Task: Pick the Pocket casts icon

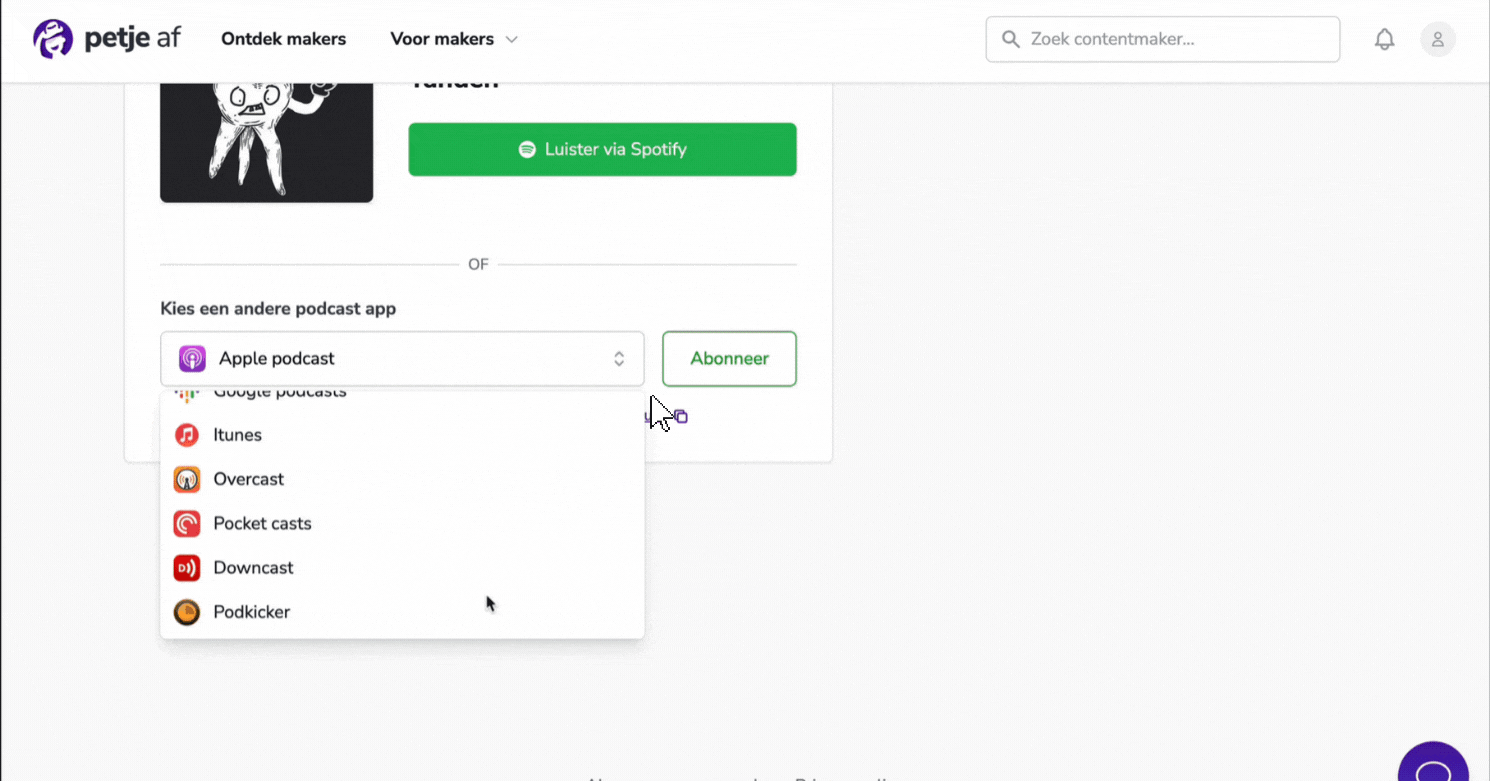Action: pos(187,523)
